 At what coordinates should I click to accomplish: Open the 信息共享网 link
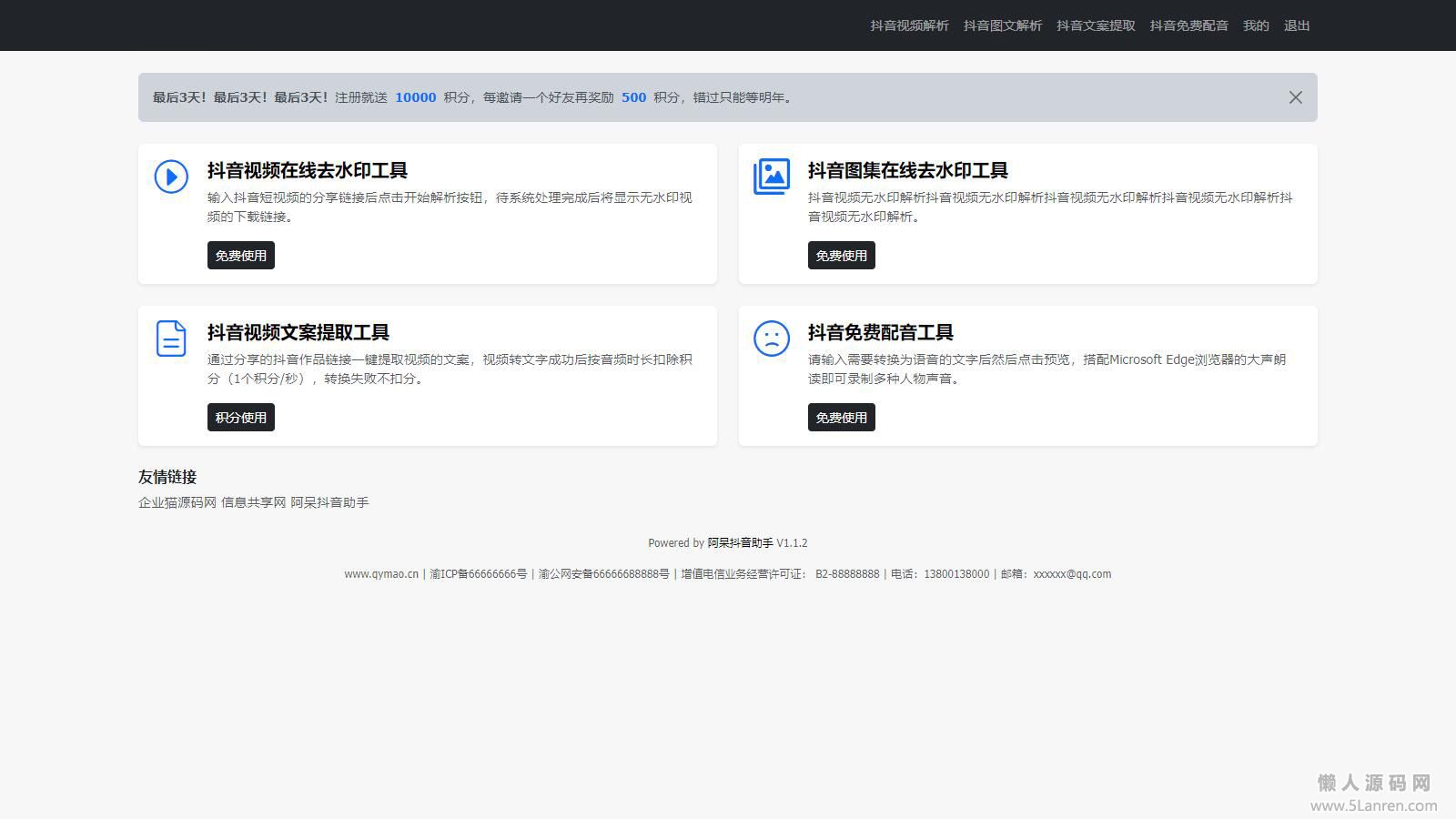[x=253, y=502]
